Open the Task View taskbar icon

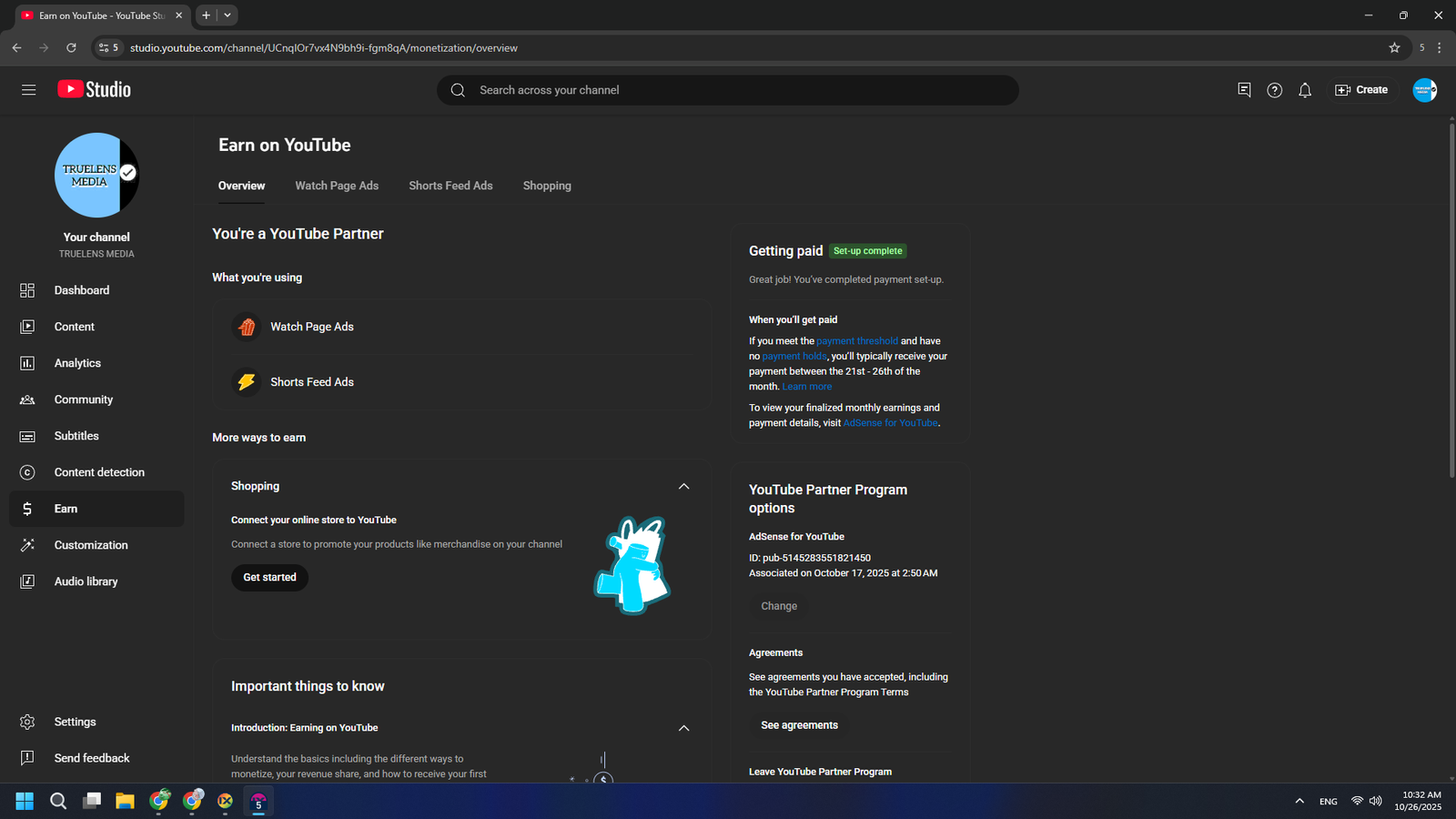[x=92, y=801]
